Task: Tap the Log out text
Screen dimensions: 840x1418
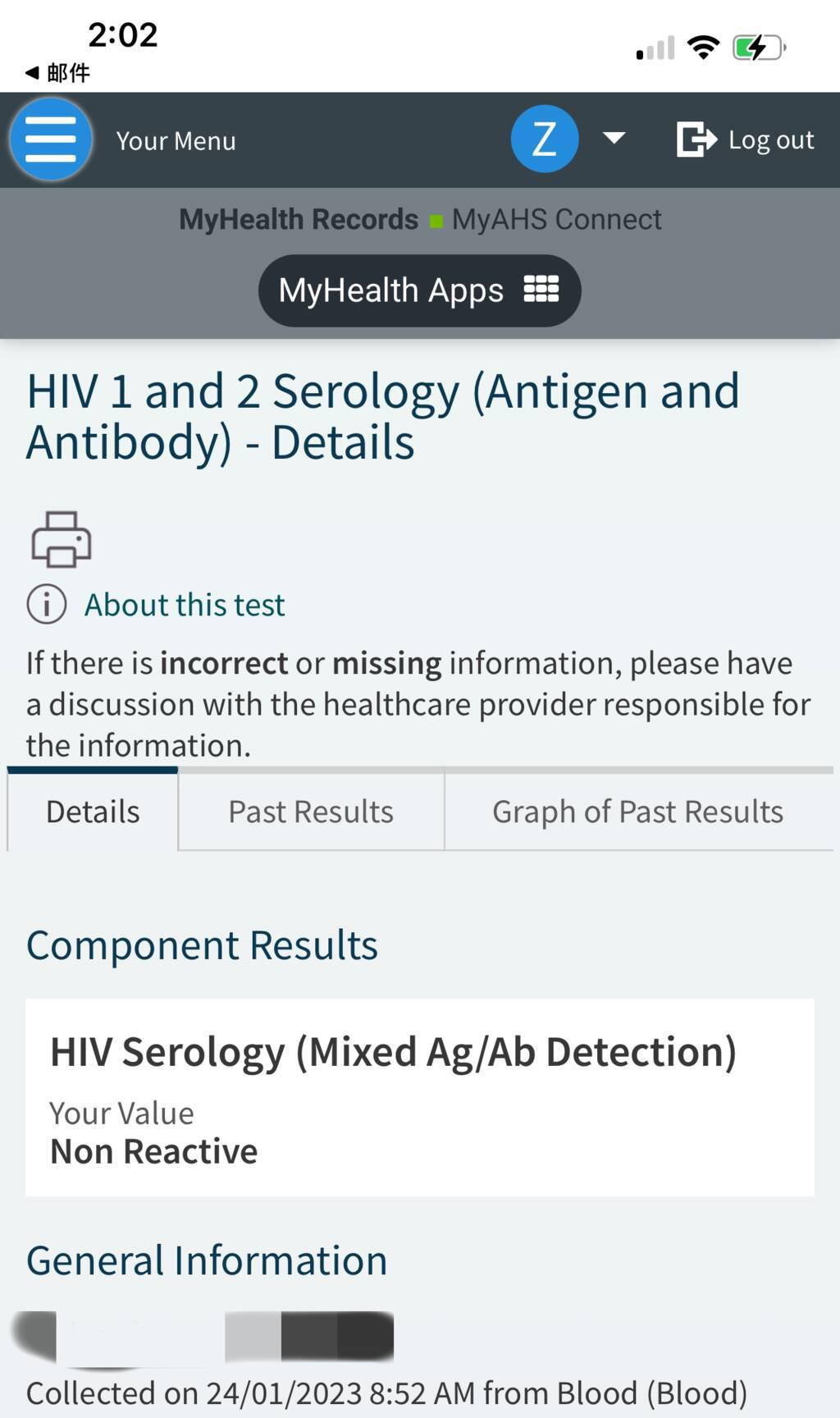Action: point(771,140)
